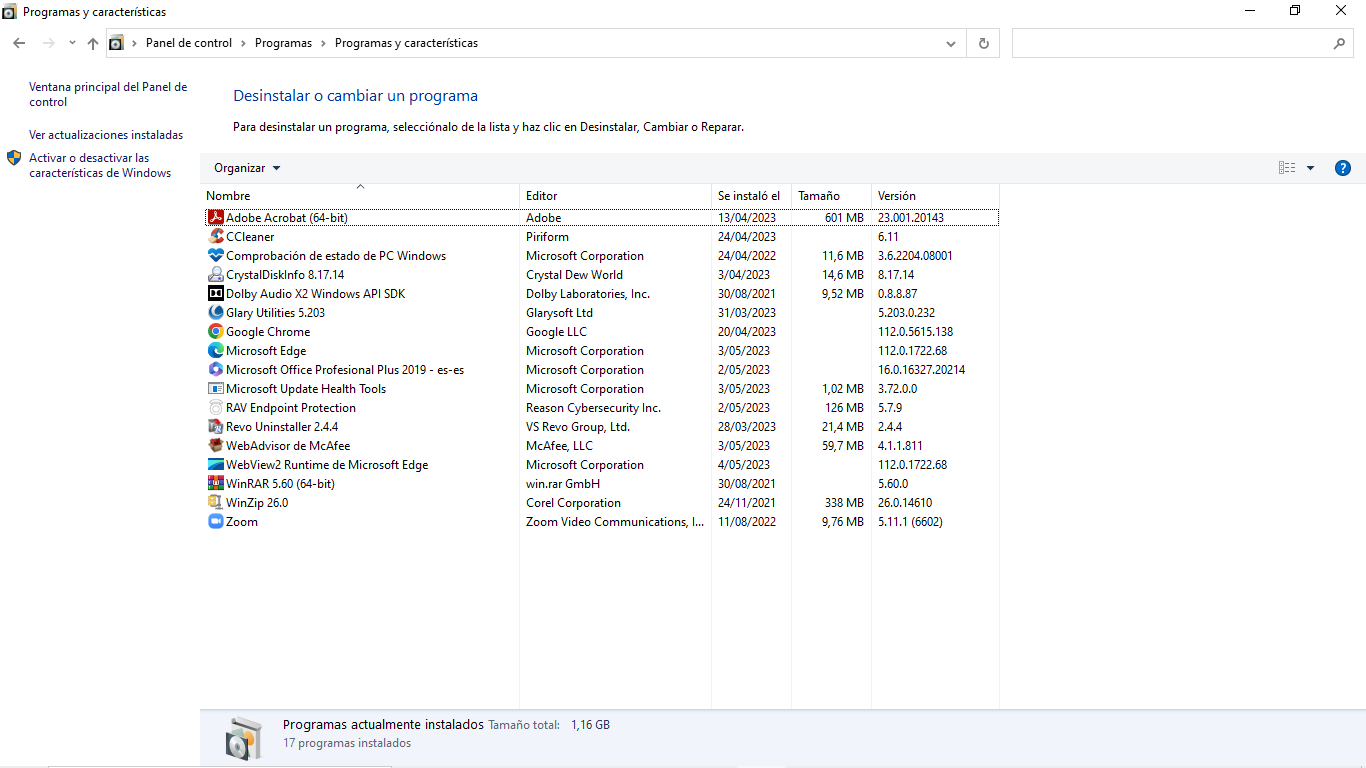Viewport: 1366px width, 768px height.
Task: Click the refresh button beside address bar
Action: point(984,43)
